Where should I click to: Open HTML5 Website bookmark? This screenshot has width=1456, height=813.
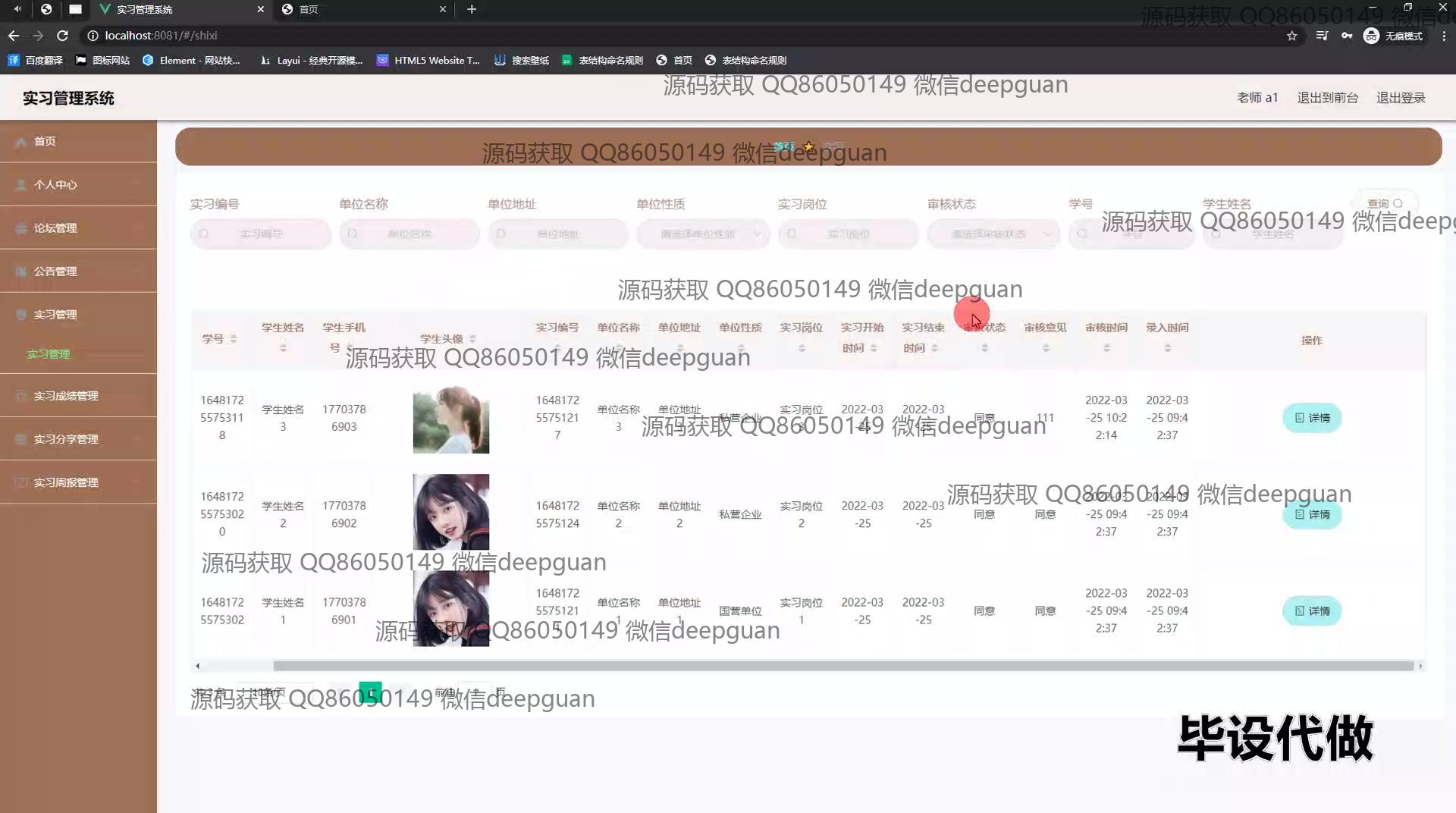click(428, 60)
